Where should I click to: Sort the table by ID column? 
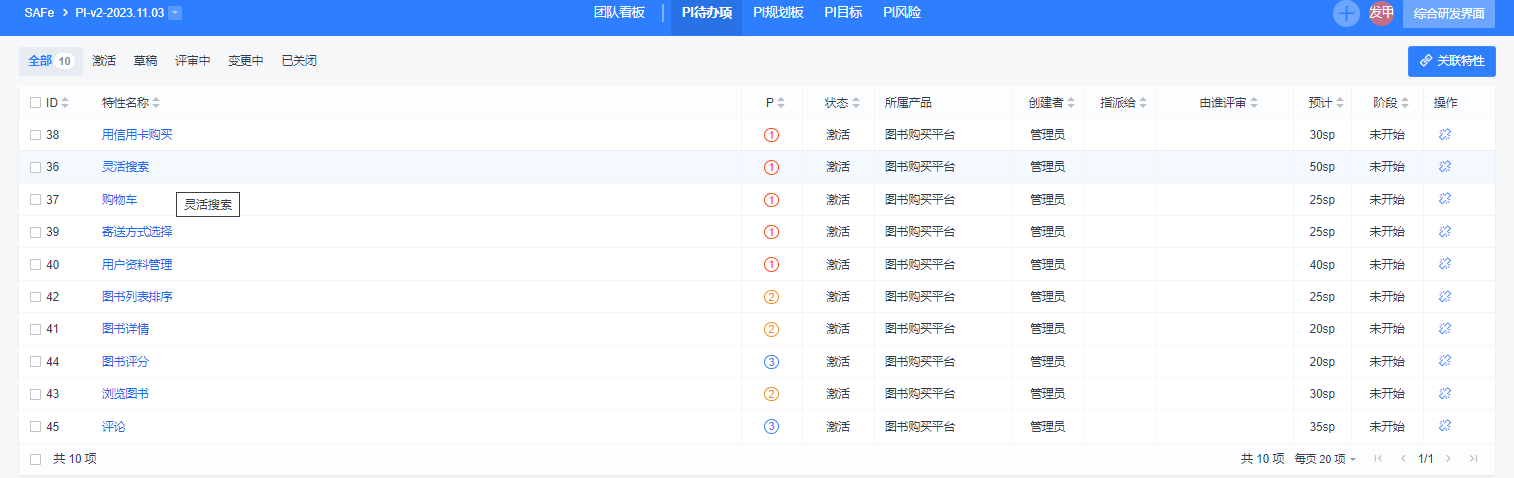tap(65, 103)
